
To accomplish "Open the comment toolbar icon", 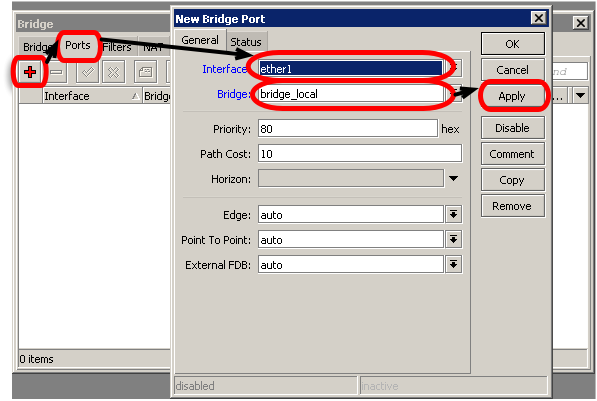I will coord(145,72).
